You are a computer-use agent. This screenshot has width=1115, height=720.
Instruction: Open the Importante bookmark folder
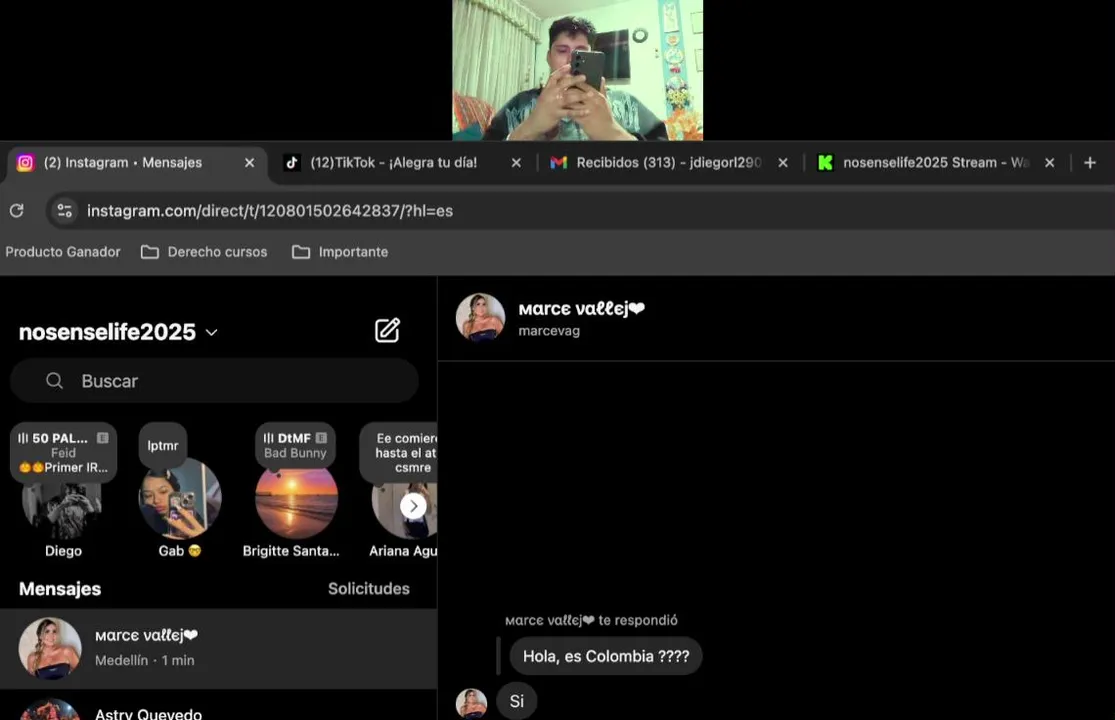point(340,252)
